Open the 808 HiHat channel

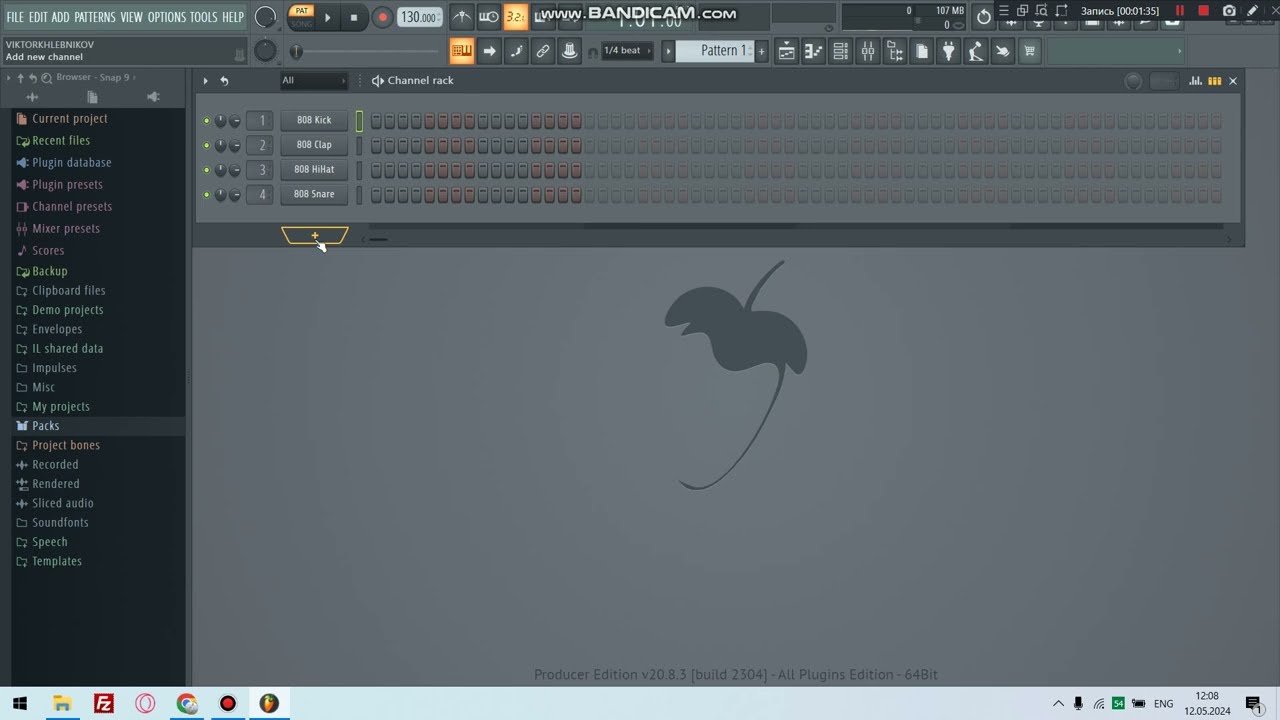(x=314, y=169)
